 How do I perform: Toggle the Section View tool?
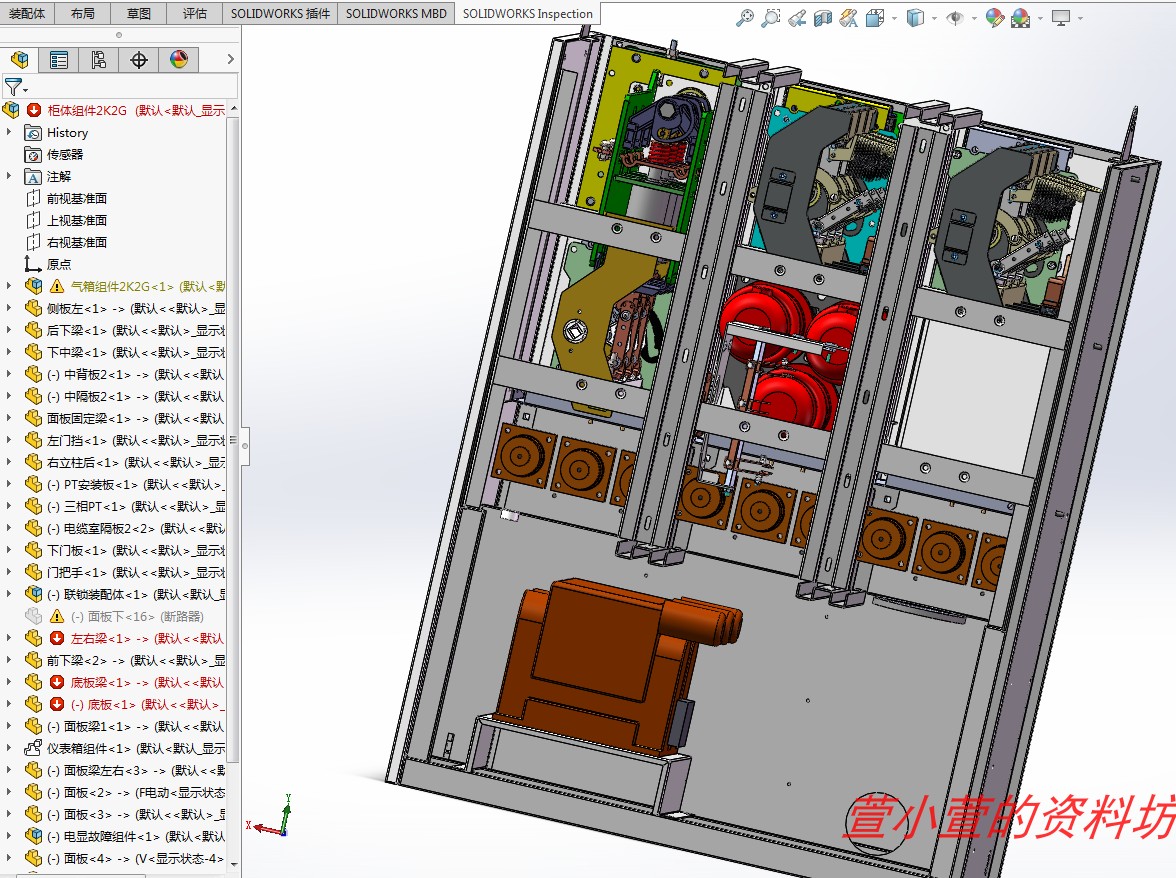823,18
